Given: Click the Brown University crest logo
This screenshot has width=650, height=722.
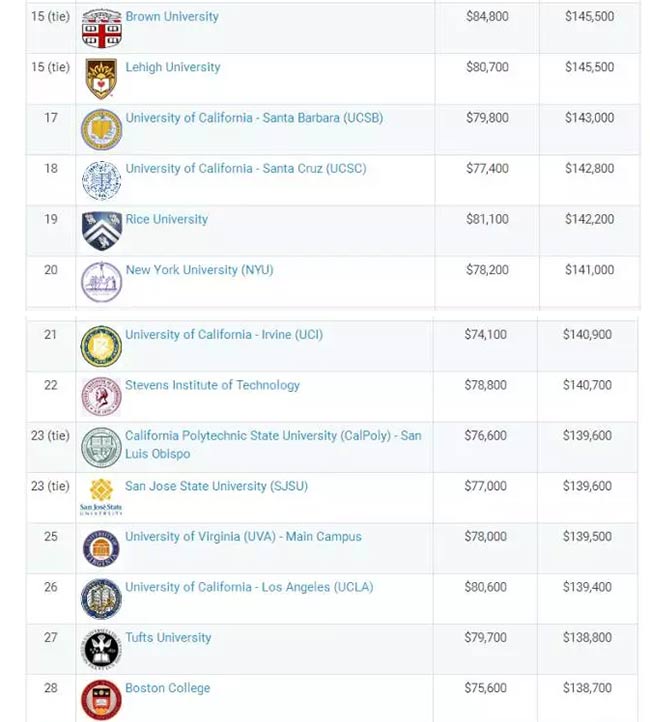Looking at the screenshot, I should [101, 29].
